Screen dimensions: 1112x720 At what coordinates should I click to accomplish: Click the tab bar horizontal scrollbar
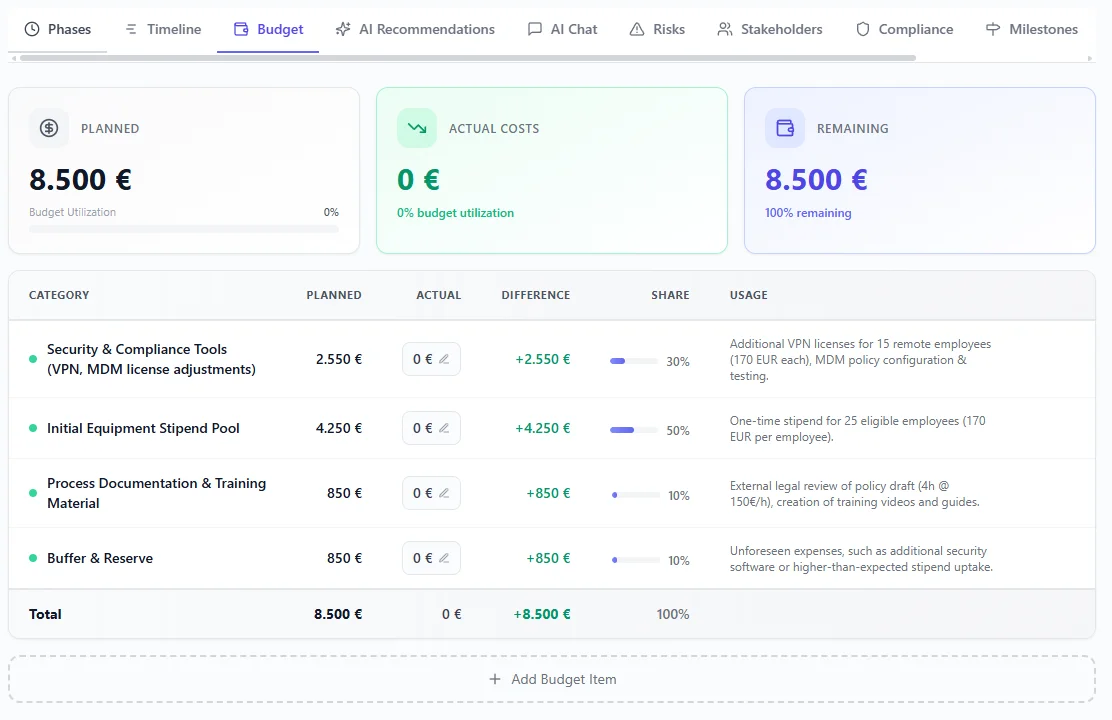click(x=467, y=58)
